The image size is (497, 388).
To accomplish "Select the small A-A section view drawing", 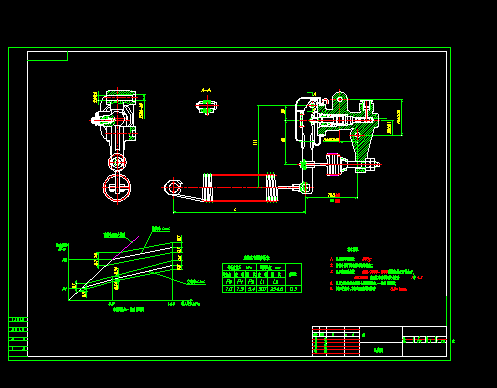I will (x=207, y=106).
